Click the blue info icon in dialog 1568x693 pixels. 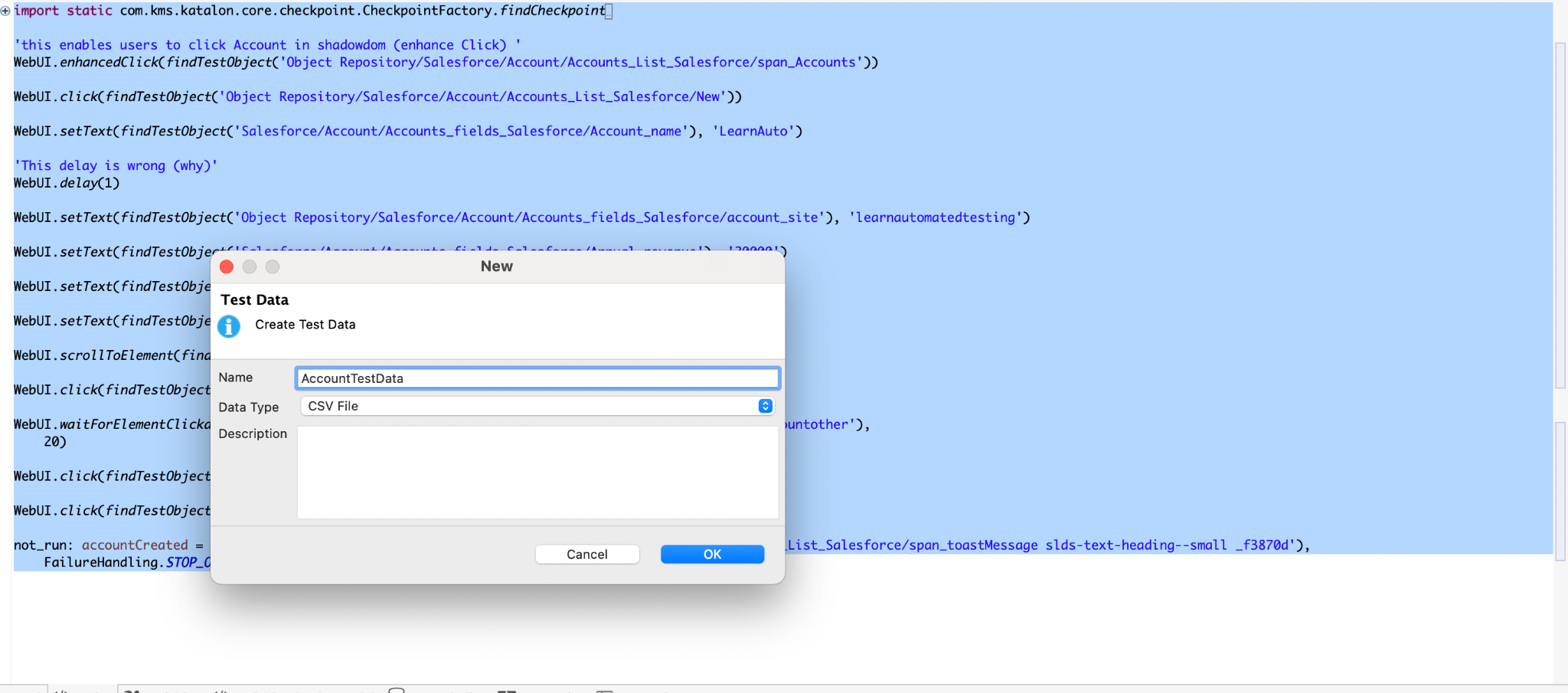pos(229,326)
